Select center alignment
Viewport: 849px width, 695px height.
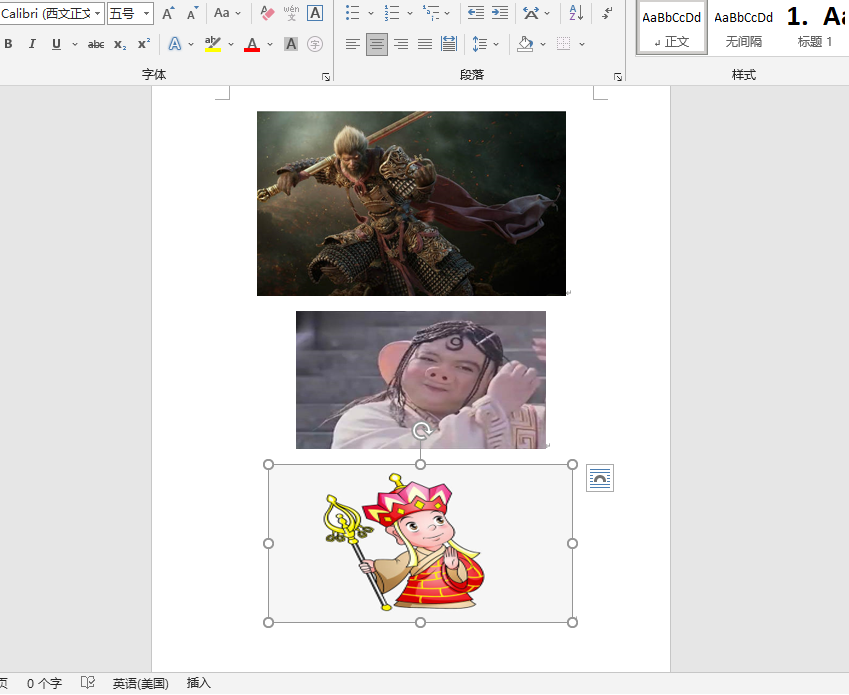377,44
